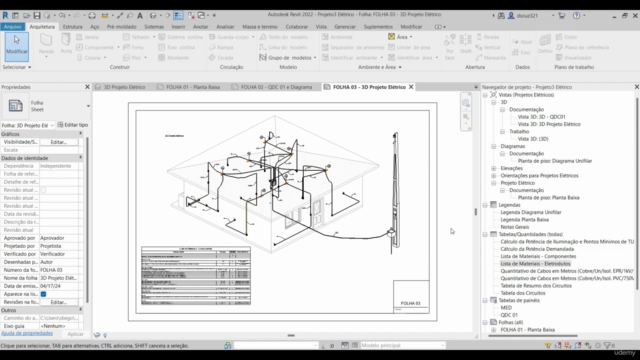This screenshot has width=640, height=360.
Task: Click the switch windows icon in Quick Access
Action: (x=202, y=16)
